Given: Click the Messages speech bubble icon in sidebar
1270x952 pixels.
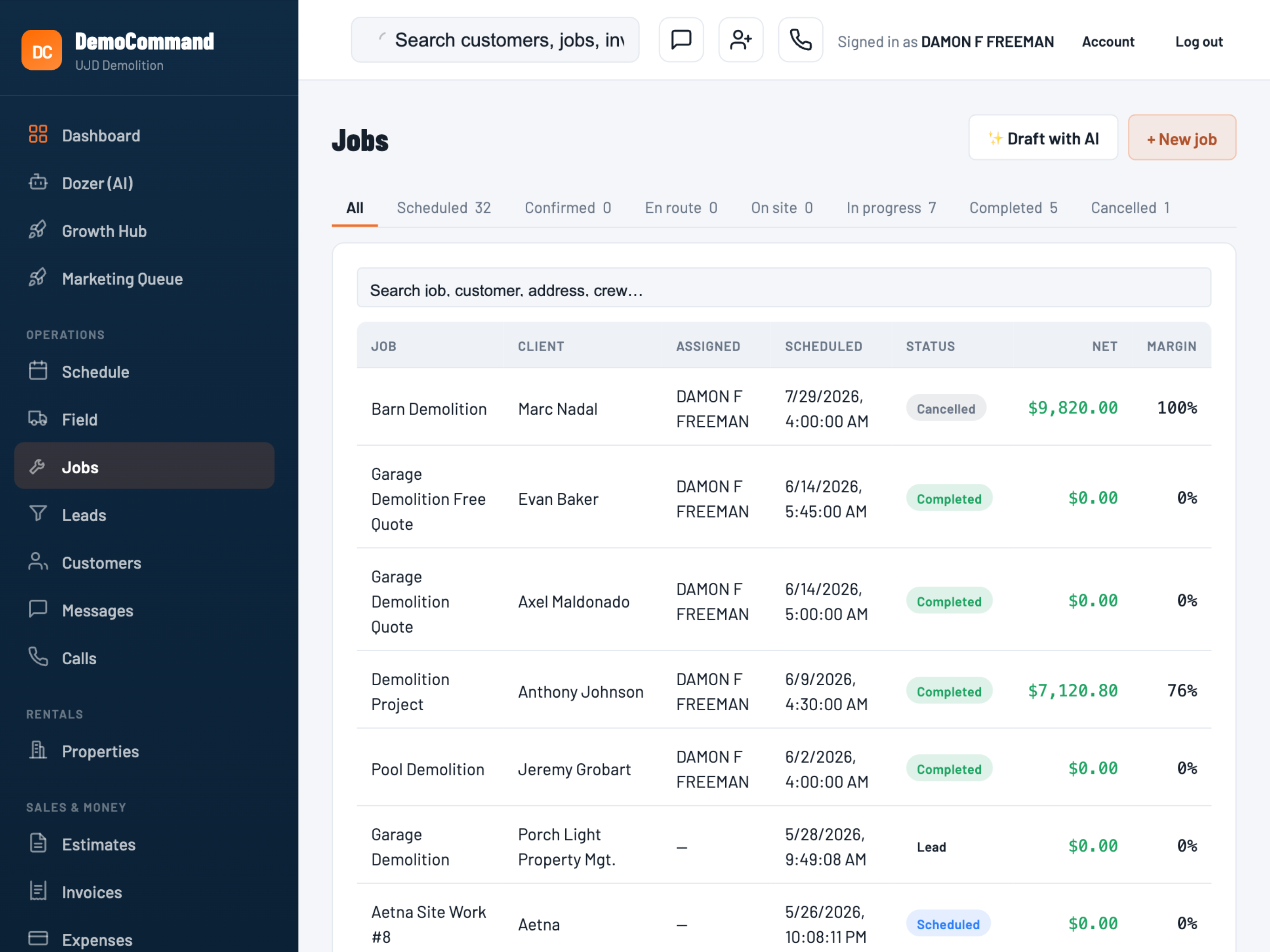Looking at the screenshot, I should pyautogui.click(x=38, y=608).
